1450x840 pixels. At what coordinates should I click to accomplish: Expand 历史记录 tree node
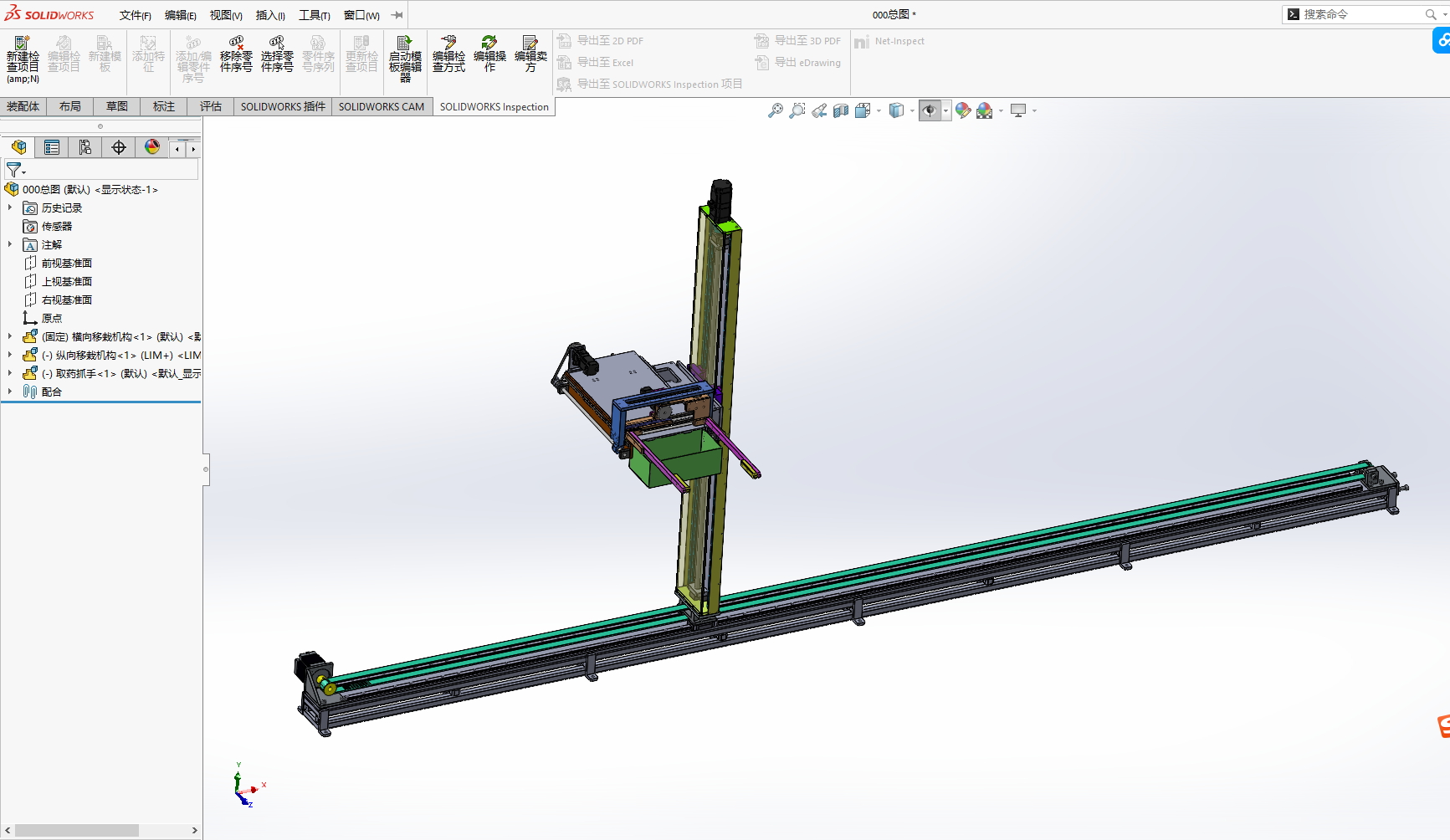(x=10, y=207)
